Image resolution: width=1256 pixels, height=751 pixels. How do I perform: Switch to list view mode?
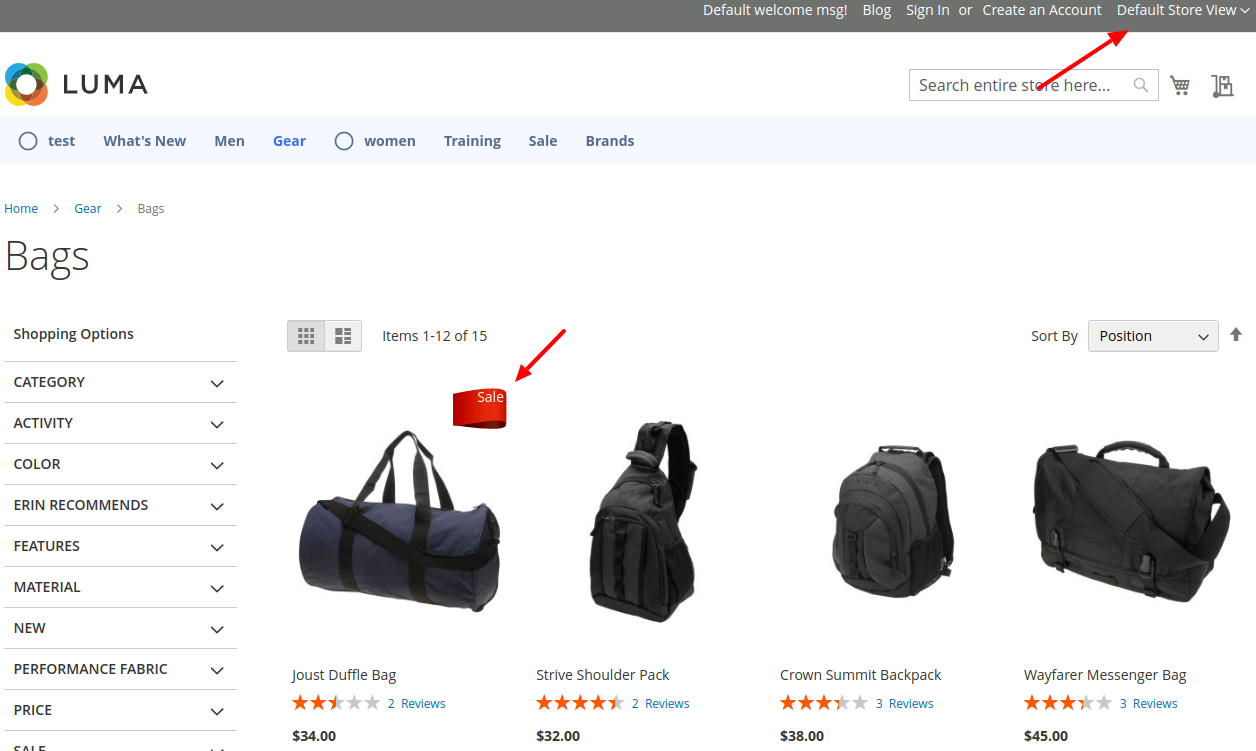click(x=343, y=336)
